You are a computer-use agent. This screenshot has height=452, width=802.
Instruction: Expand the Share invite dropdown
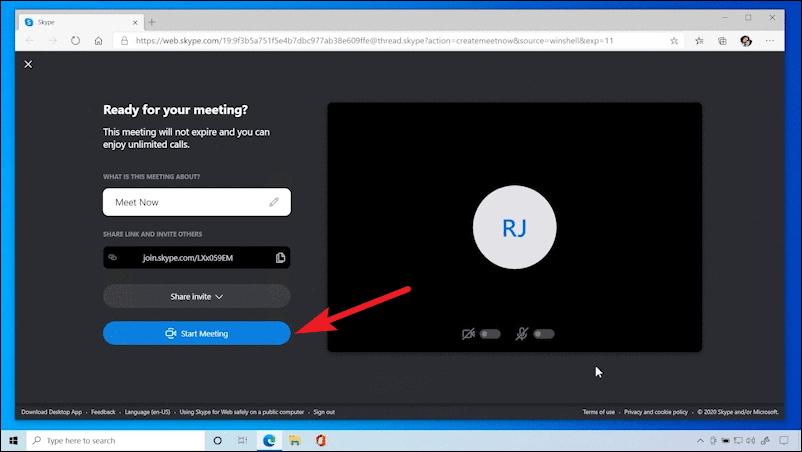[197, 297]
